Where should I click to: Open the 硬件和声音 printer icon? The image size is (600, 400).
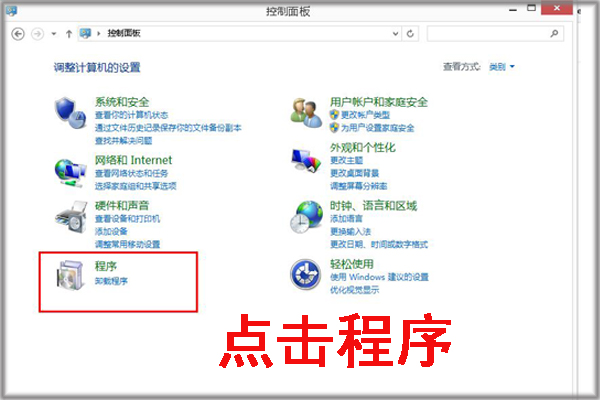(x=71, y=217)
